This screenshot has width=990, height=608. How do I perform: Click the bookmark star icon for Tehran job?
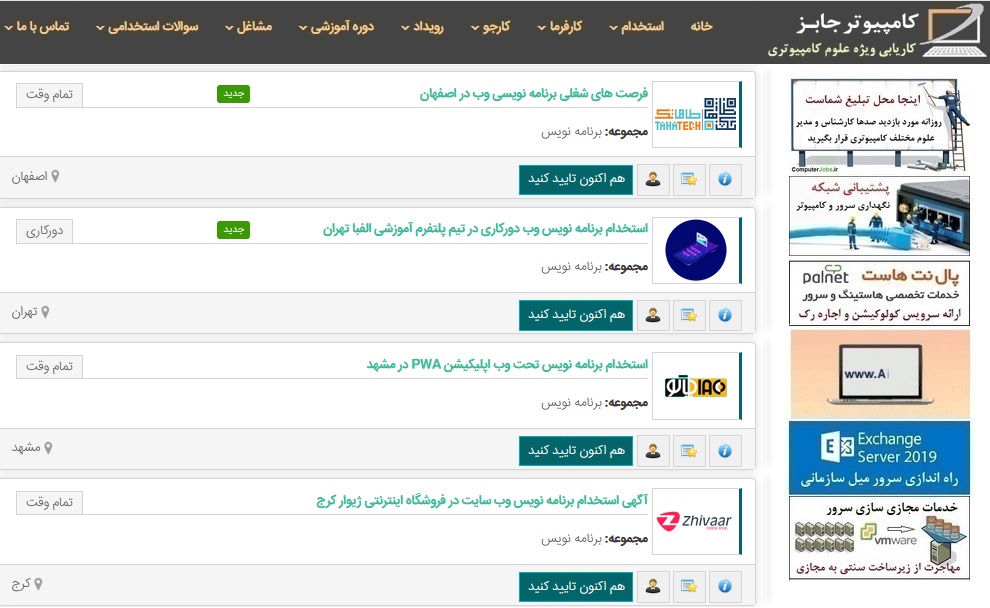click(689, 315)
